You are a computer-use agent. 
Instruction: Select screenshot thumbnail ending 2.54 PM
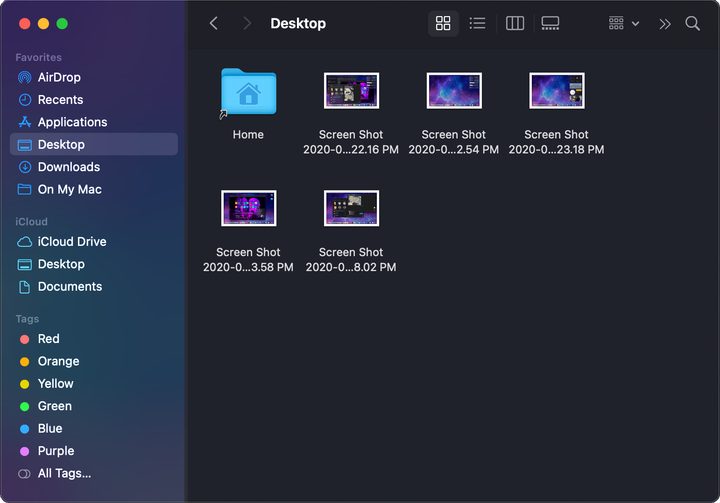click(454, 90)
